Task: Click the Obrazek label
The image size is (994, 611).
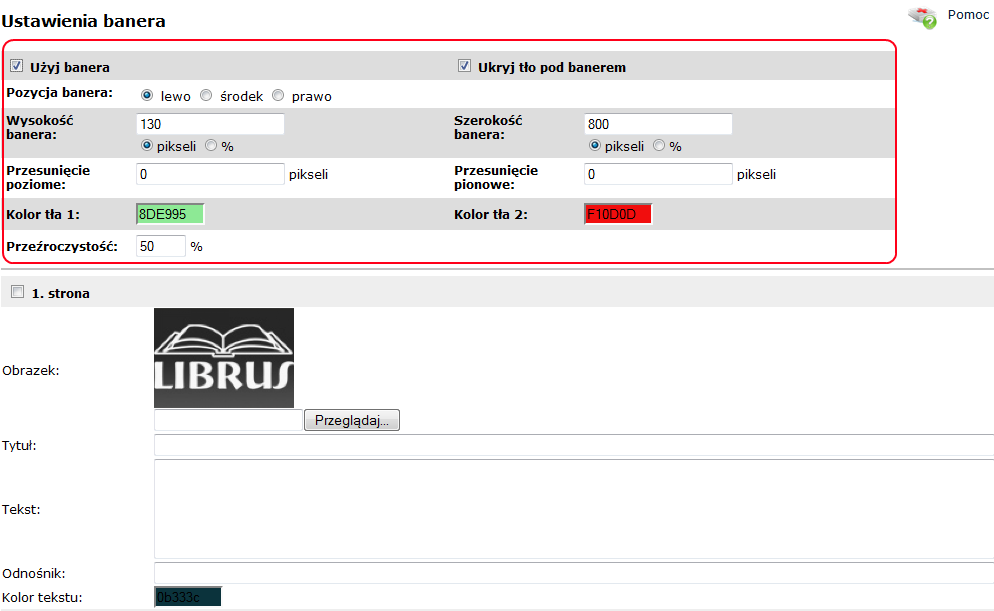Action: click(30, 370)
